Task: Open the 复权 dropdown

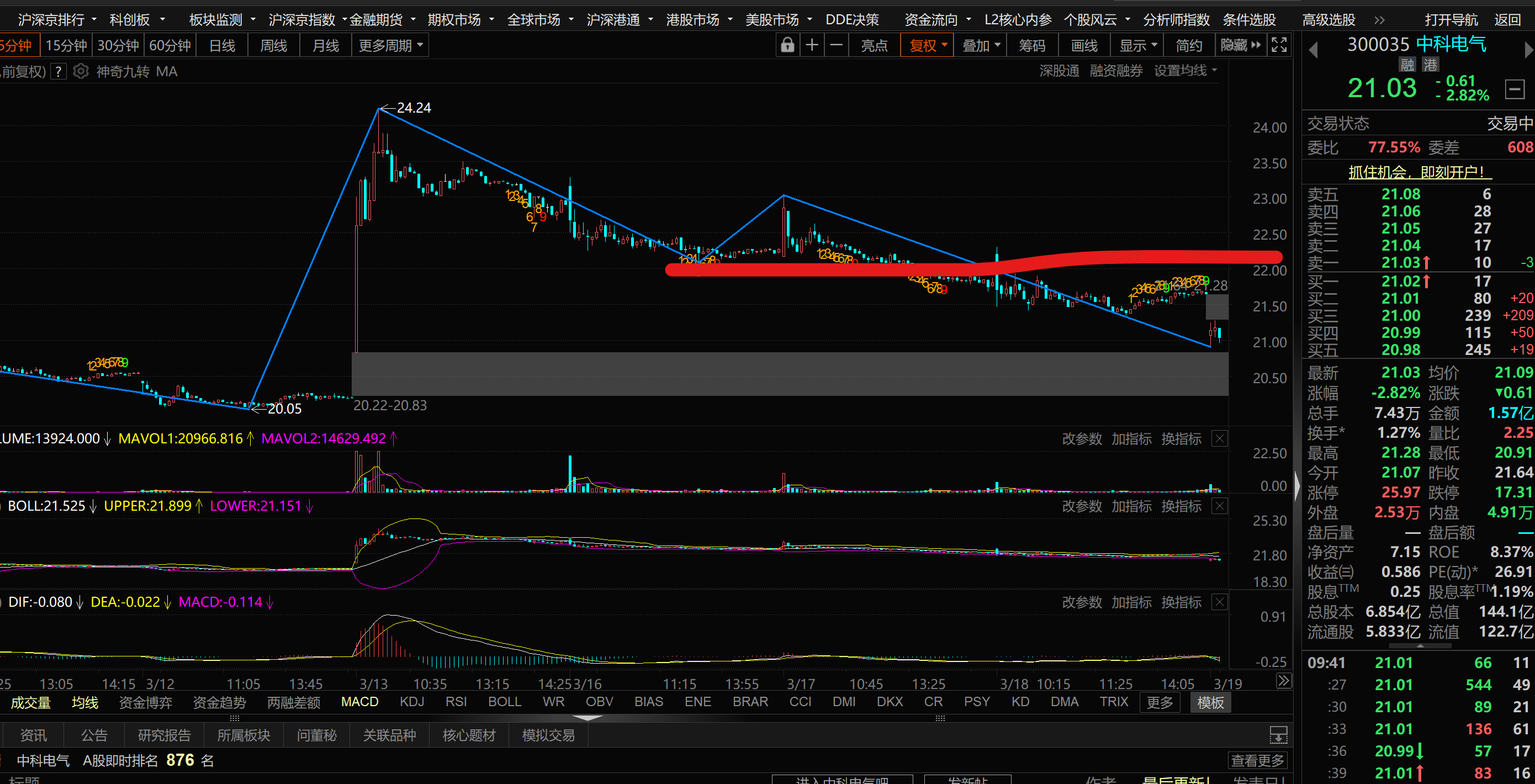Action: pos(928,45)
